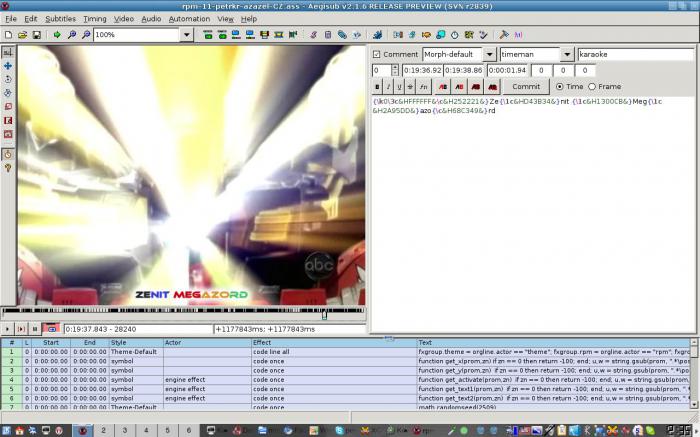
Task: Open the zoom level dropdown arrow
Action: click(187, 35)
